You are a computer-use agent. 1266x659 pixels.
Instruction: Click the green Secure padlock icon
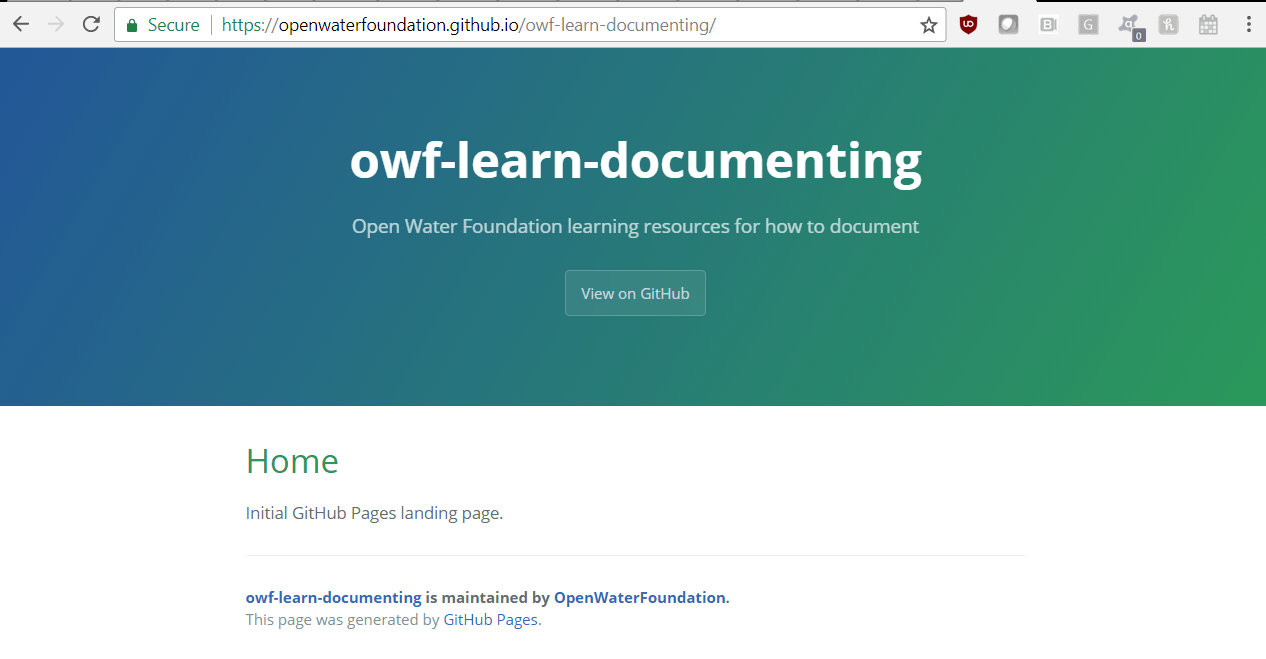pyautogui.click(x=131, y=25)
